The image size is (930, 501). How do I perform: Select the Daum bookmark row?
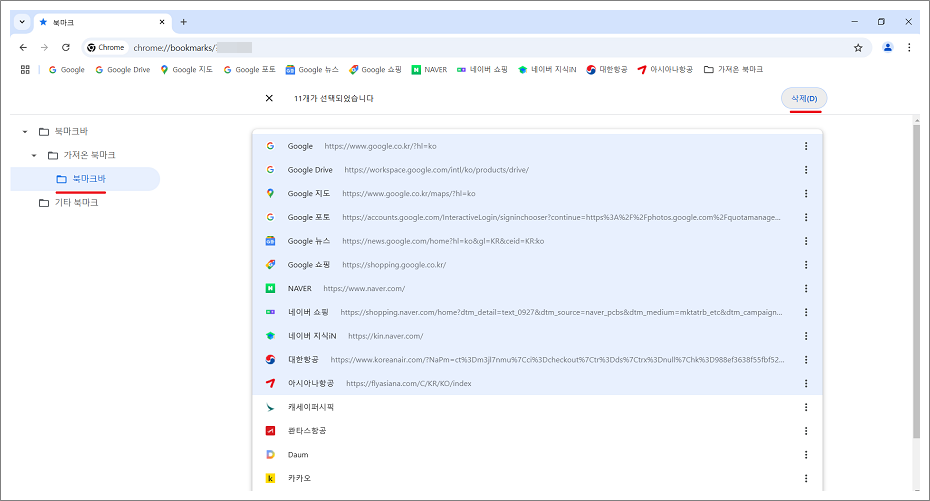[537, 454]
